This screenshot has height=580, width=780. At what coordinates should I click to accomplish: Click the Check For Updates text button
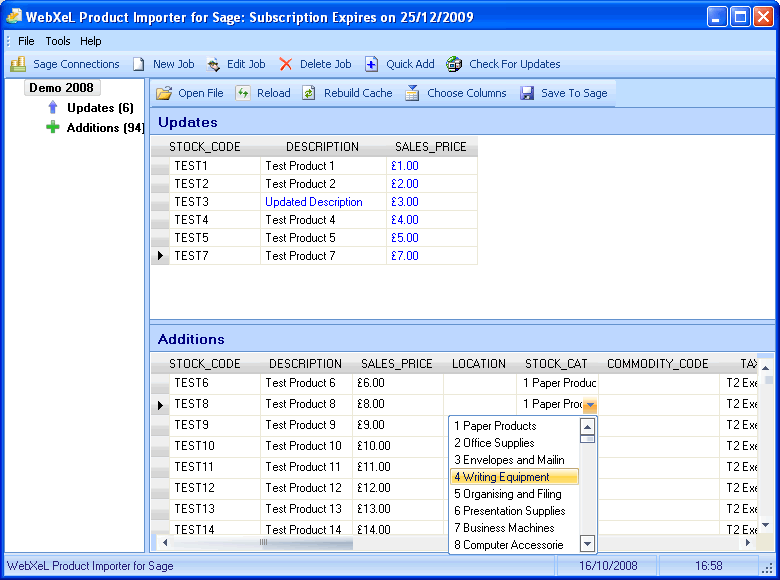[x=515, y=64]
